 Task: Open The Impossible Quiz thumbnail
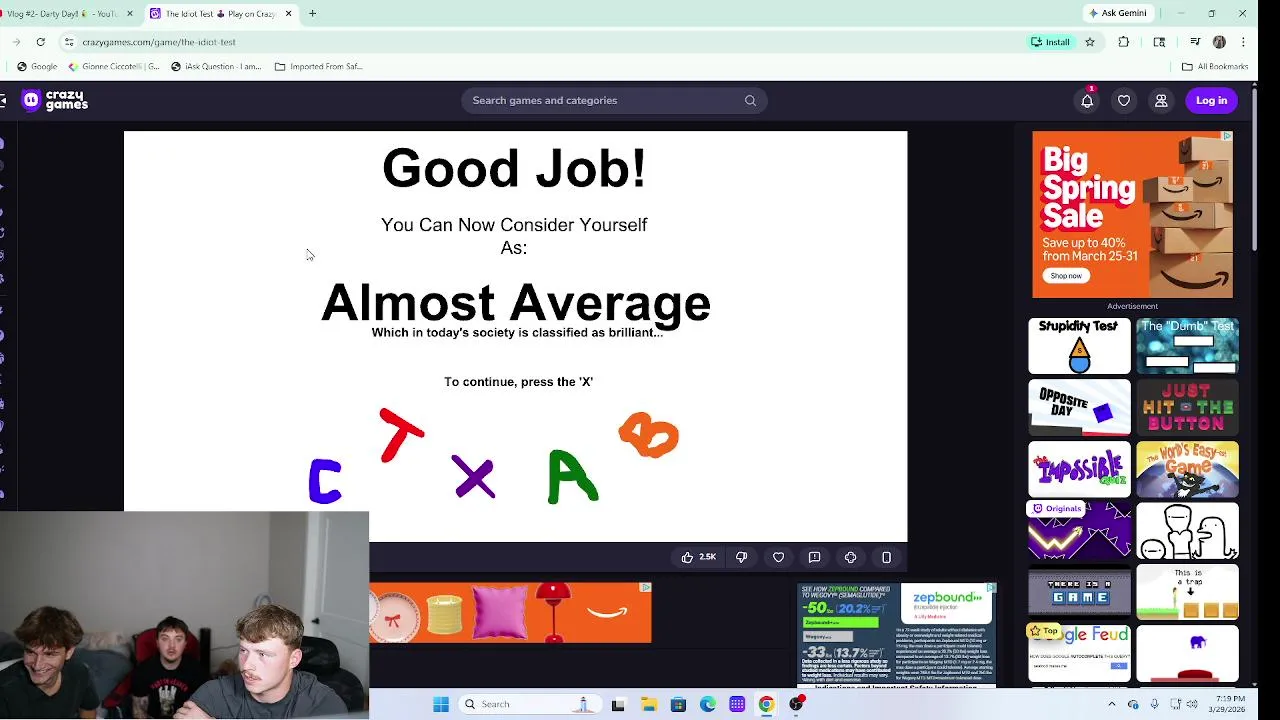point(1079,469)
